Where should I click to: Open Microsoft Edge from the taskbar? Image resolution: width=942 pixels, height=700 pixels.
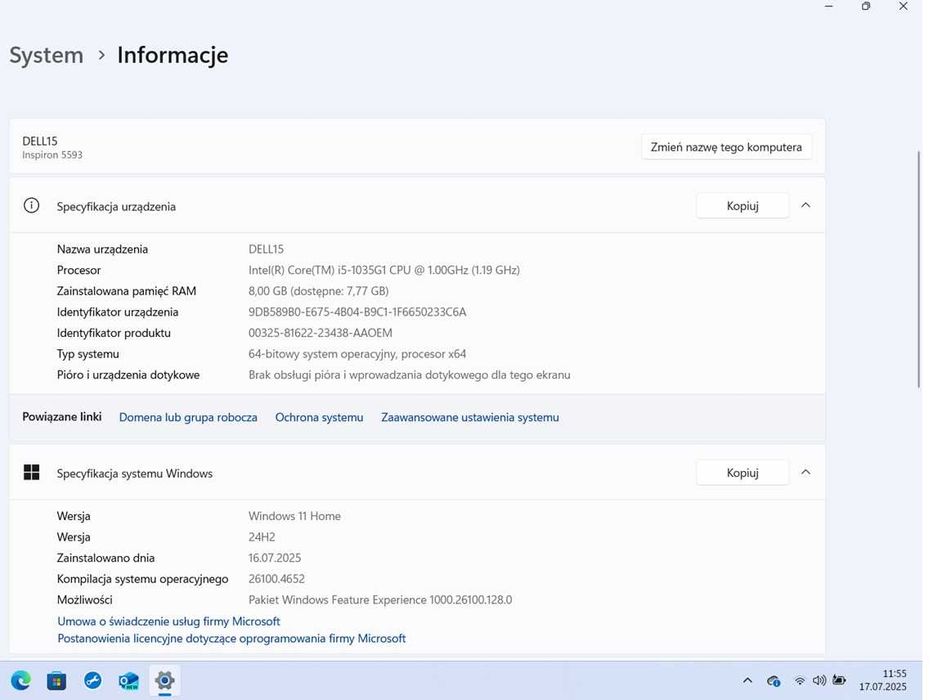(x=21, y=680)
